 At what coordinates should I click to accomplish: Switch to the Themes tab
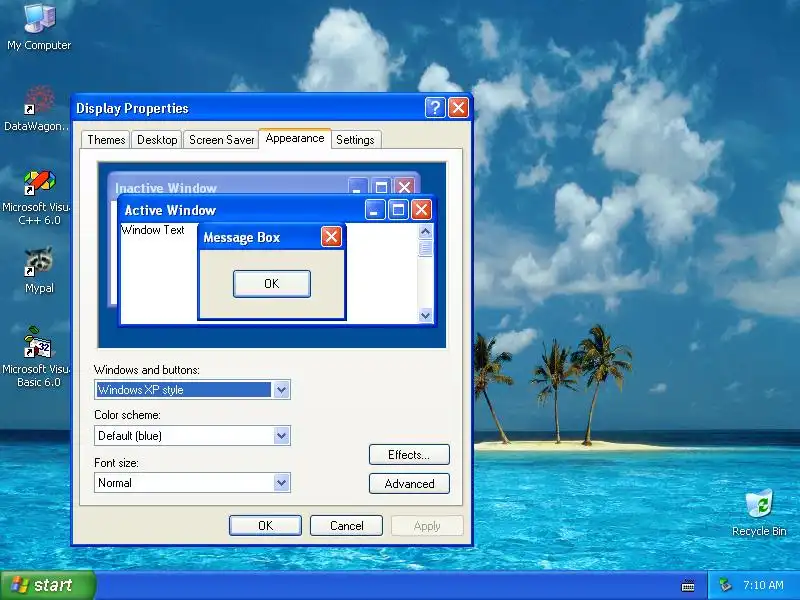106,140
